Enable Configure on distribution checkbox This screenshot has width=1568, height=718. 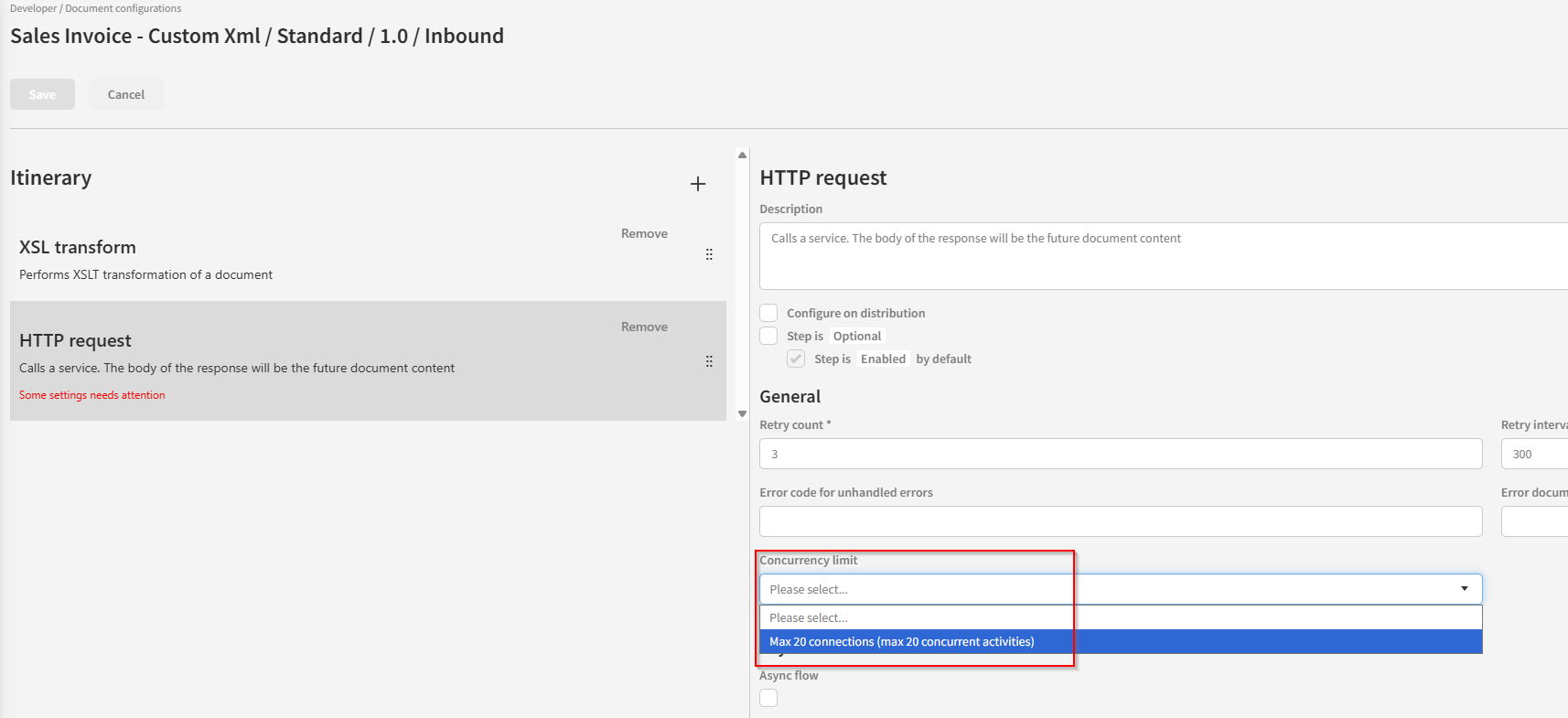[769, 313]
